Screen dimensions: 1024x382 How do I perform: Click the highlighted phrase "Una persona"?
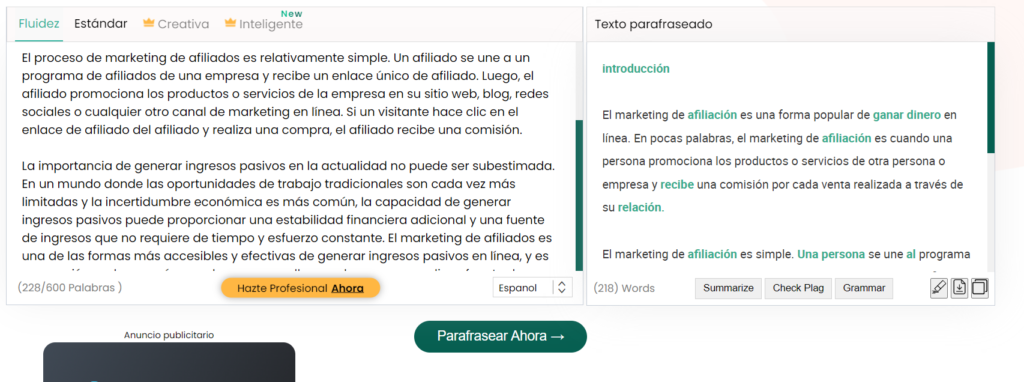831,254
